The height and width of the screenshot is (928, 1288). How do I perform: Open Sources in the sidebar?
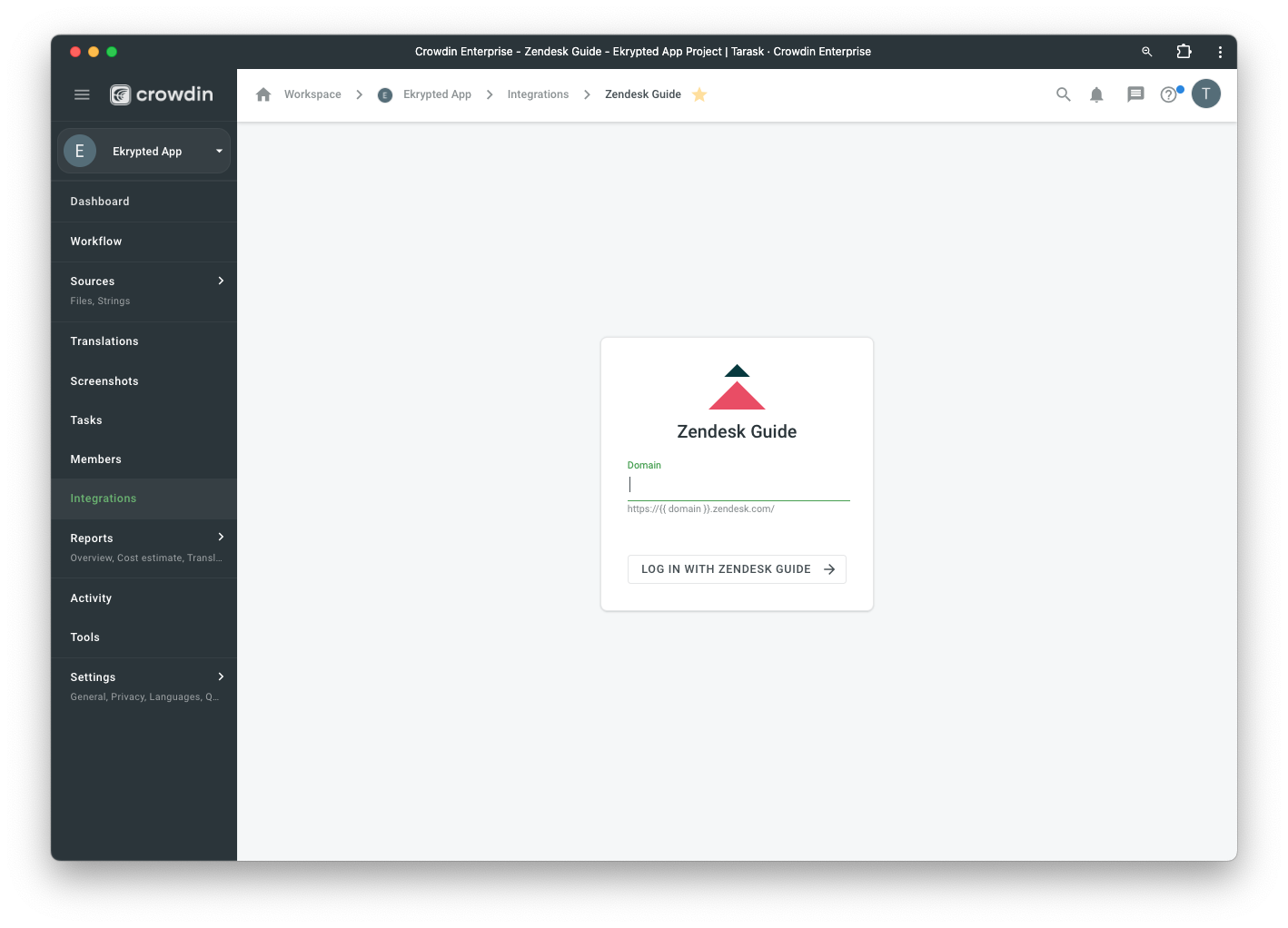[x=144, y=291]
